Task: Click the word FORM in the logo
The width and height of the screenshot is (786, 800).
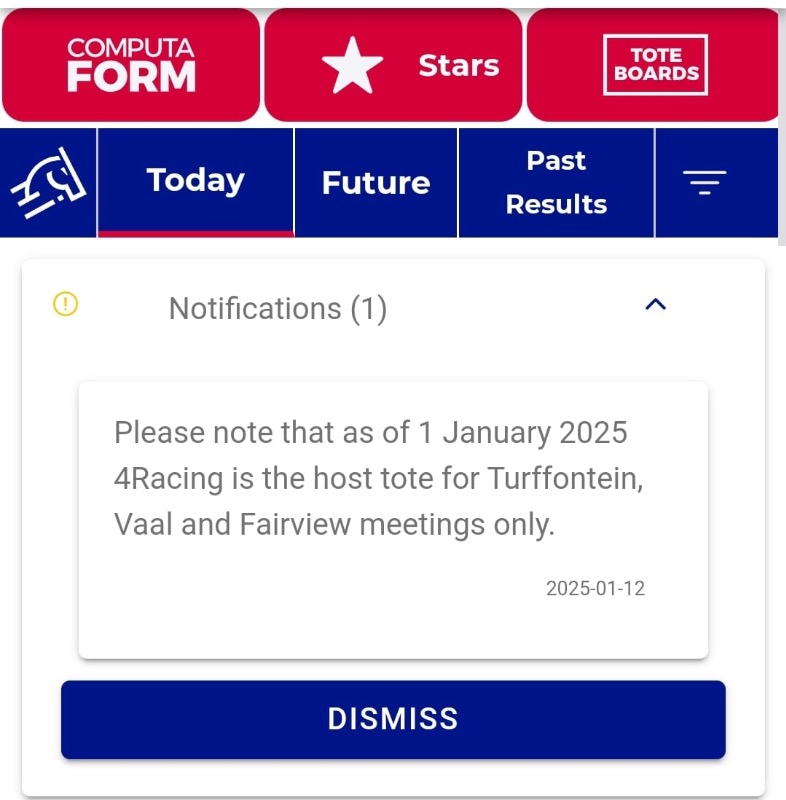Action: [x=131, y=77]
